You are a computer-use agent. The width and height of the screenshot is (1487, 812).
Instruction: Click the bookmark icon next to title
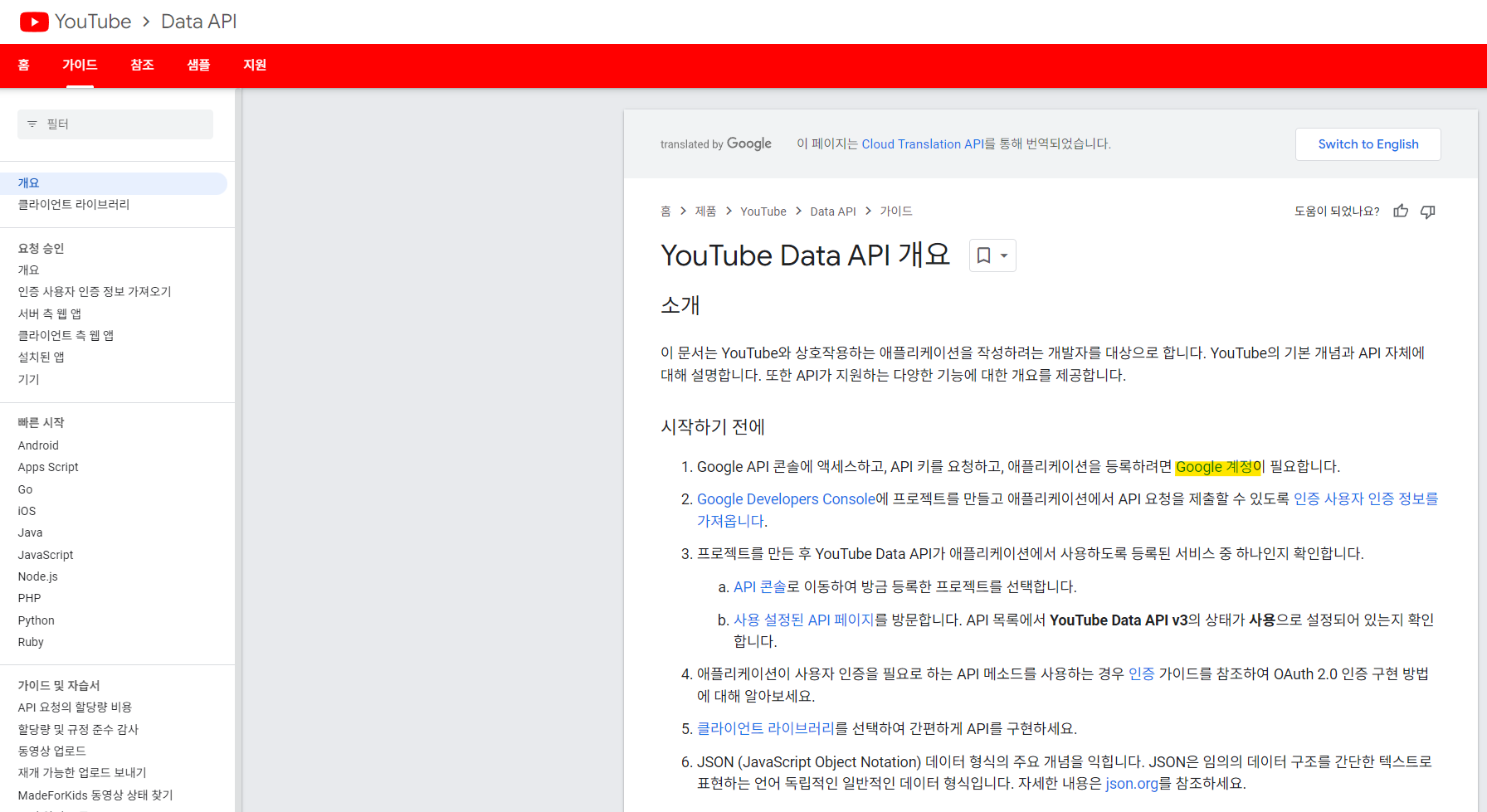click(x=983, y=255)
